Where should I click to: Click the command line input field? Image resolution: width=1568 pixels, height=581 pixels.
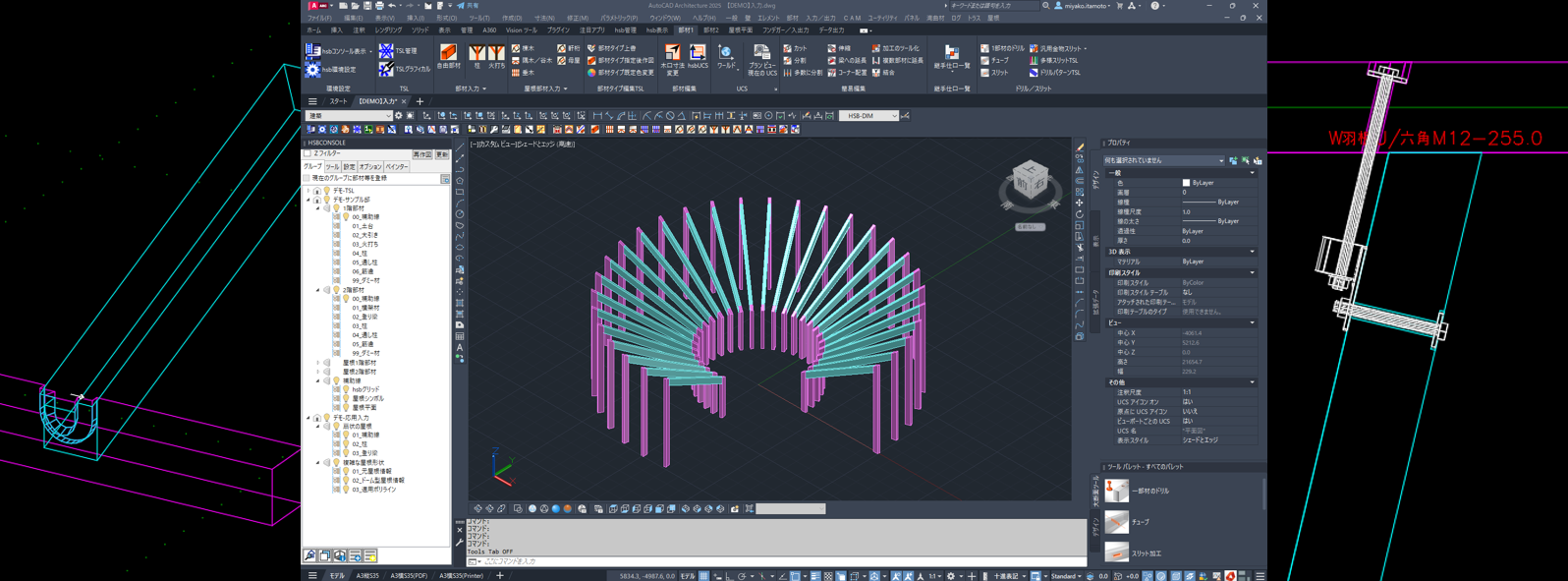click(x=766, y=561)
